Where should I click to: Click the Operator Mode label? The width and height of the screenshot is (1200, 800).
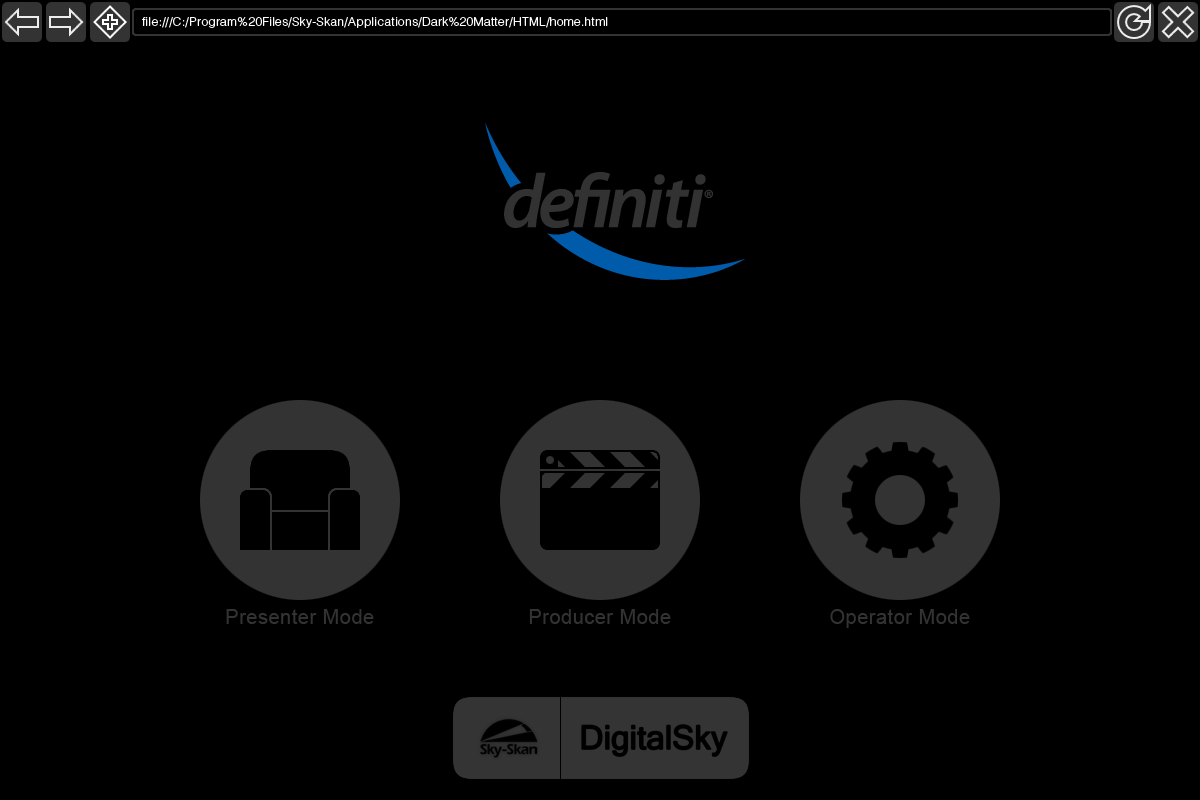pyautogui.click(x=900, y=617)
